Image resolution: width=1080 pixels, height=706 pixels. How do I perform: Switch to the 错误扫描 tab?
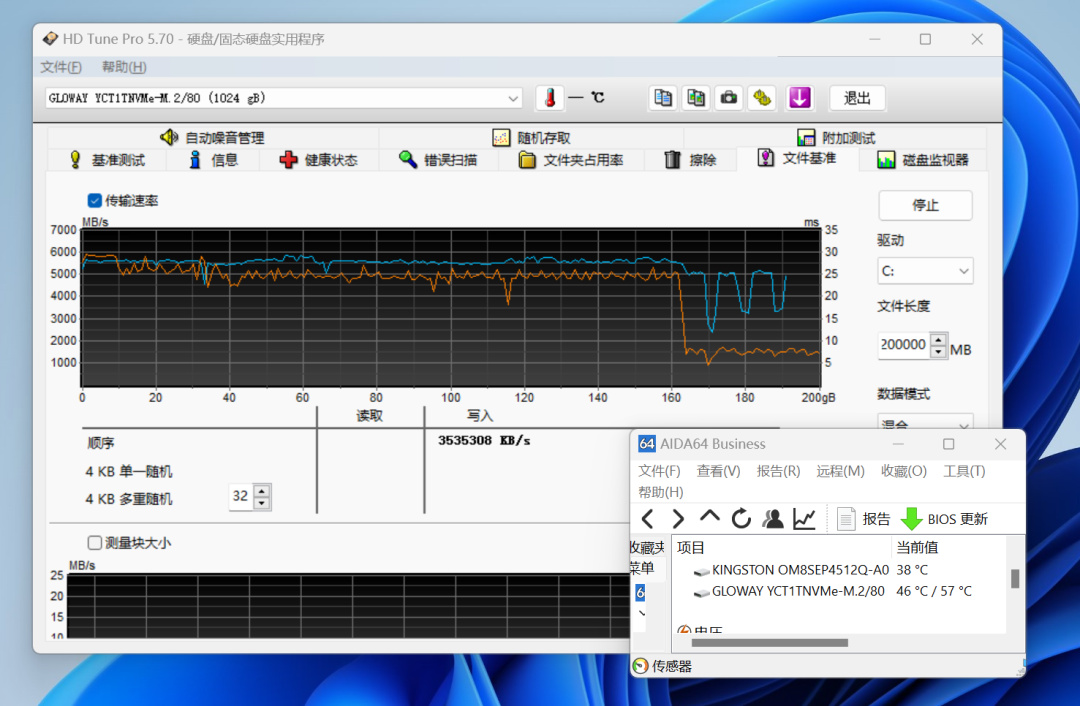437,160
